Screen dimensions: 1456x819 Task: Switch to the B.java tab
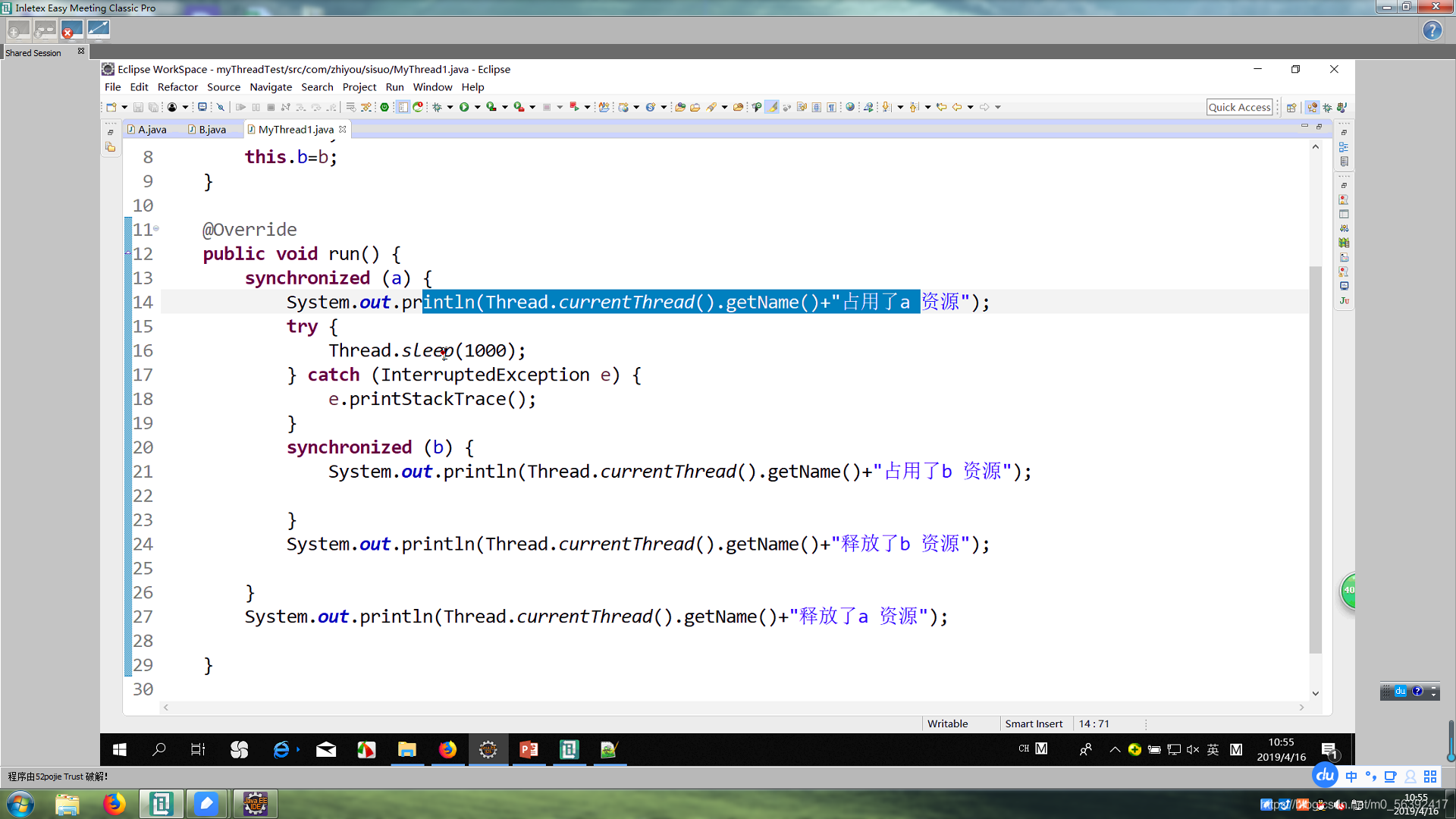(x=208, y=130)
